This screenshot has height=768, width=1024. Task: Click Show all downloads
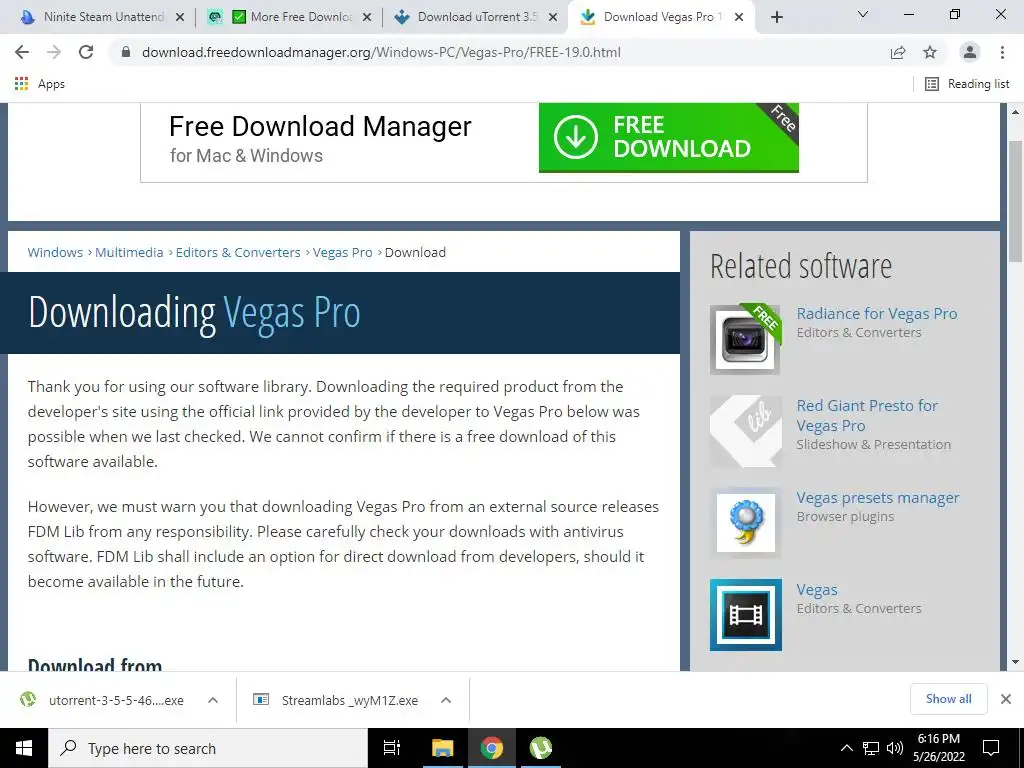tap(948, 699)
